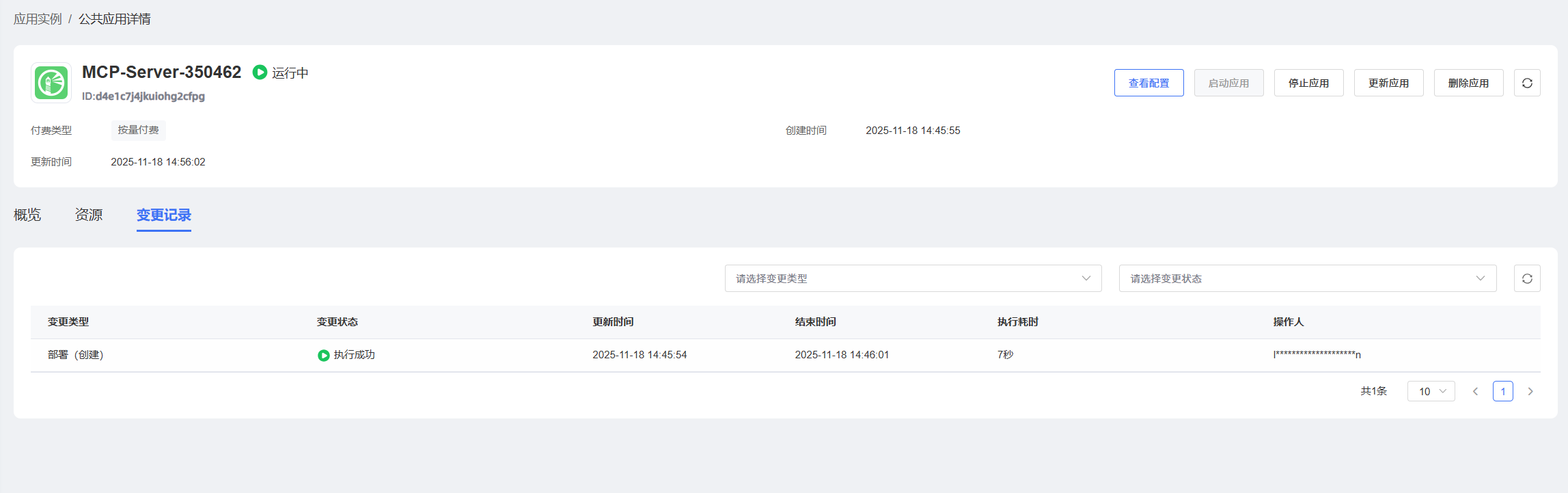
Task: Go to next page arrow in pagination
Action: 1530,391
